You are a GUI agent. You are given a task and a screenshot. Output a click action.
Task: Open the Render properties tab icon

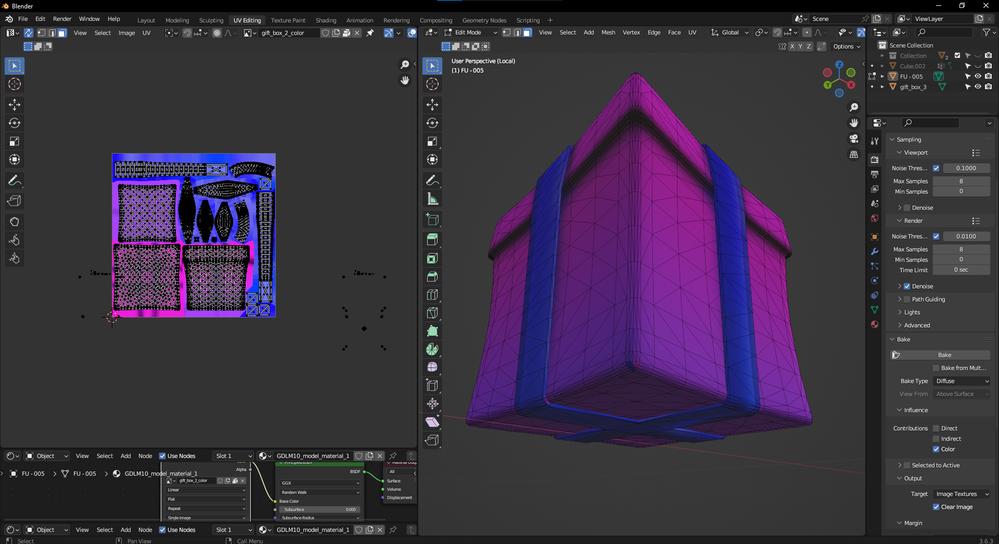[875, 160]
